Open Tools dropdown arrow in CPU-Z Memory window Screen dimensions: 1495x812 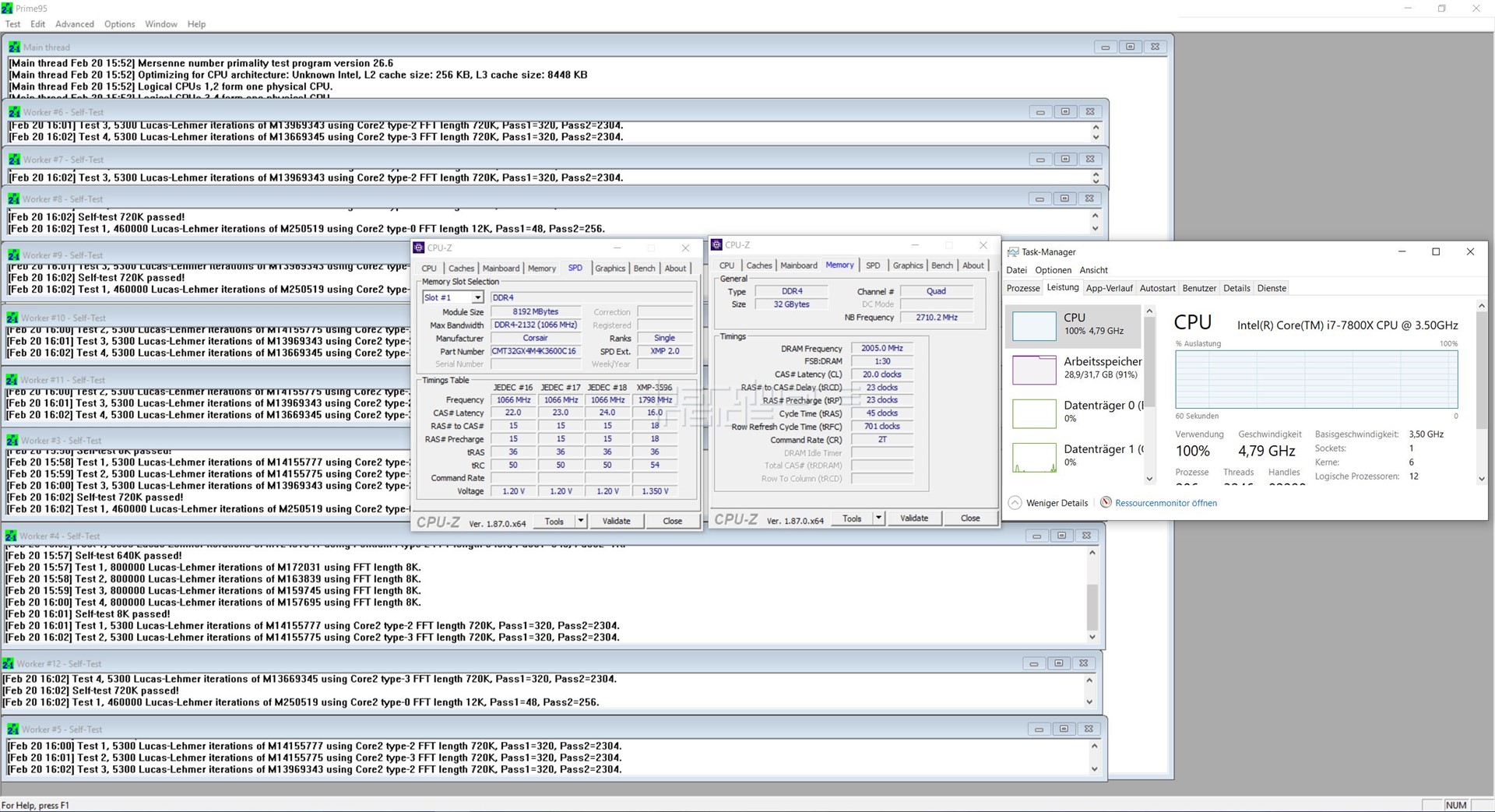(878, 518)
